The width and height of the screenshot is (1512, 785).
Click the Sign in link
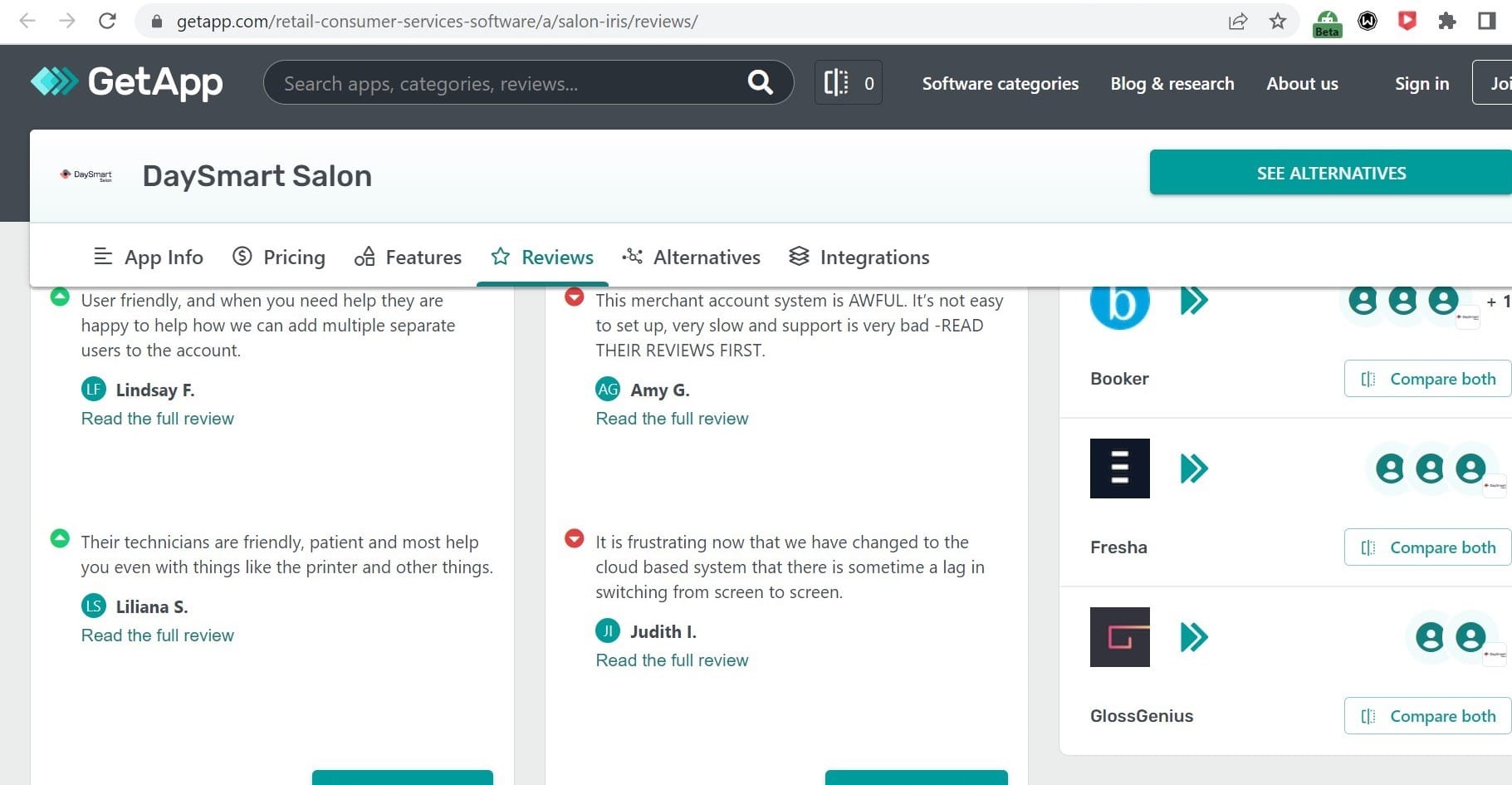(1421, 83)
